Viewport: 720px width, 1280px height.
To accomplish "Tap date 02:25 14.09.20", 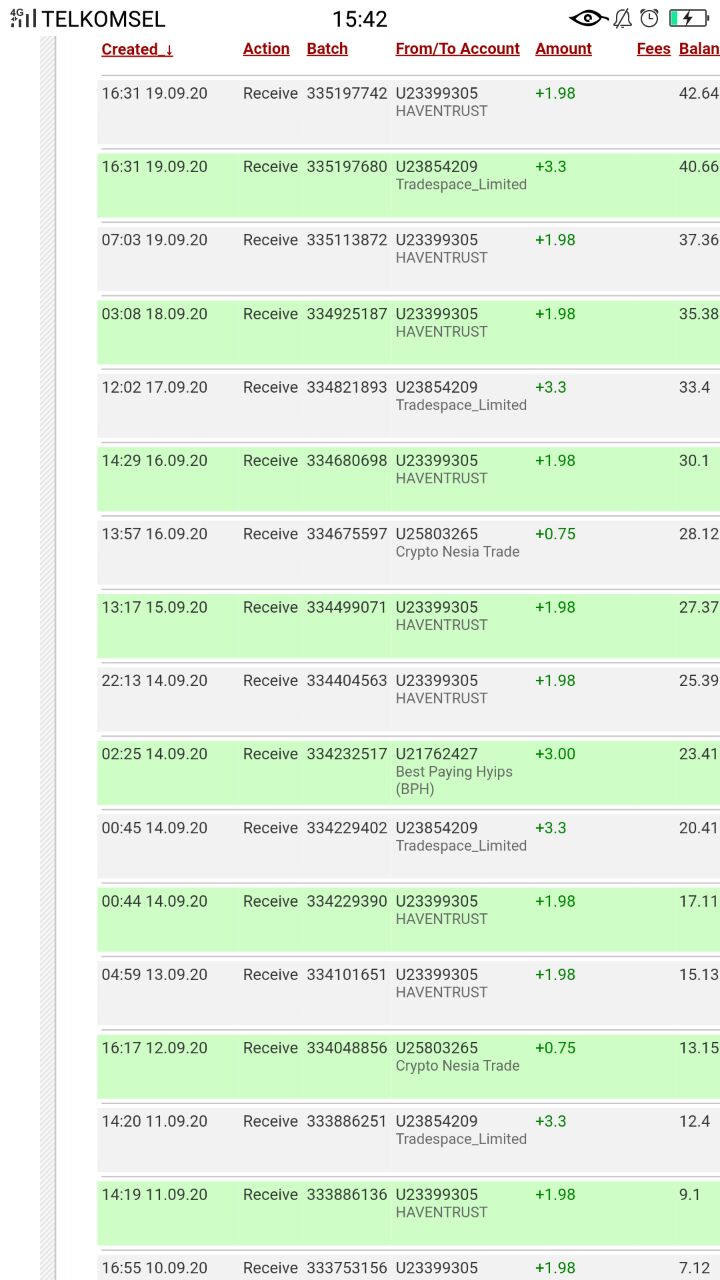I will point(155,754).
